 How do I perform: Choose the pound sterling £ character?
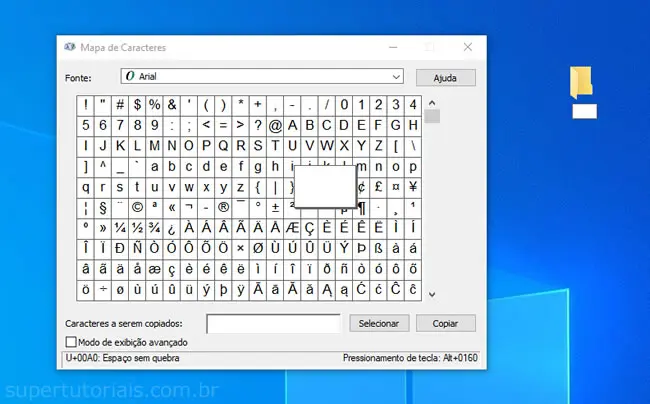pyautogui.click(x=378, y=187)
